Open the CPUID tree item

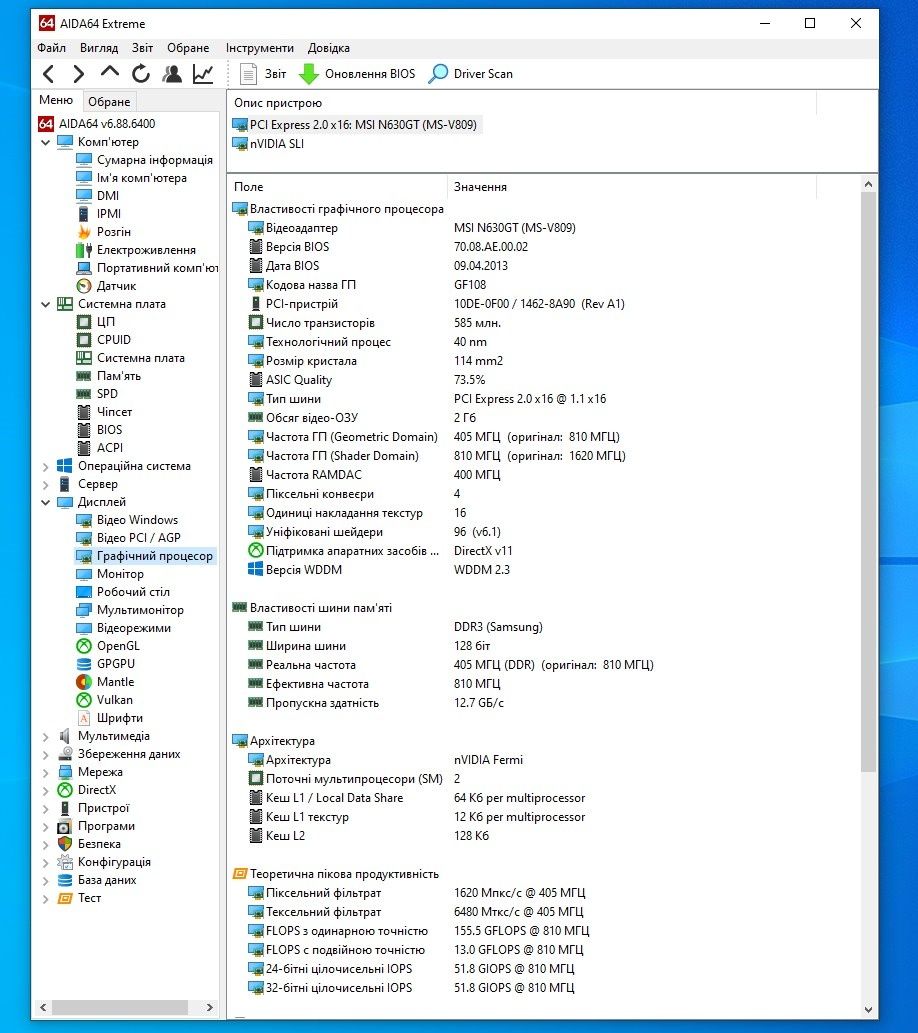click(x=103, y=340)
